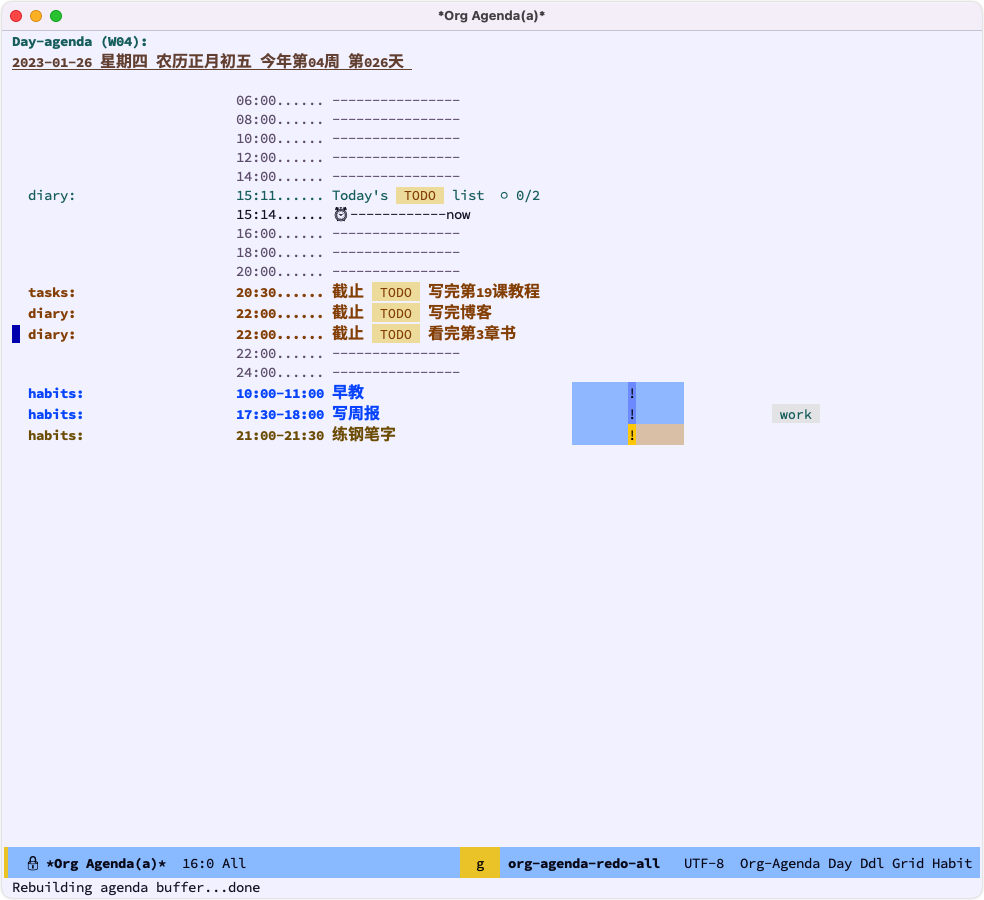Click the 06:00 time grid line
This screenshot has width=984, height=900.
[x=348, y=100]
